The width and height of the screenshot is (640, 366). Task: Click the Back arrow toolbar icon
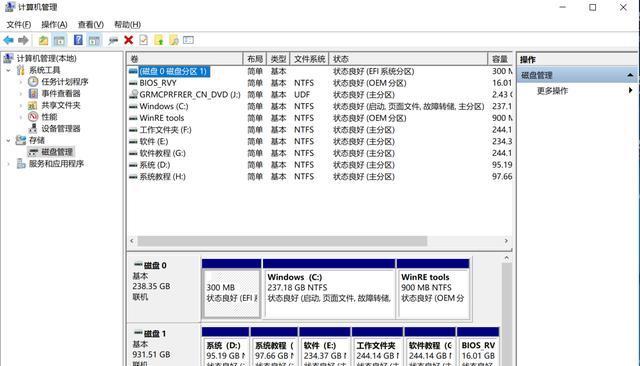click(8, 40)
